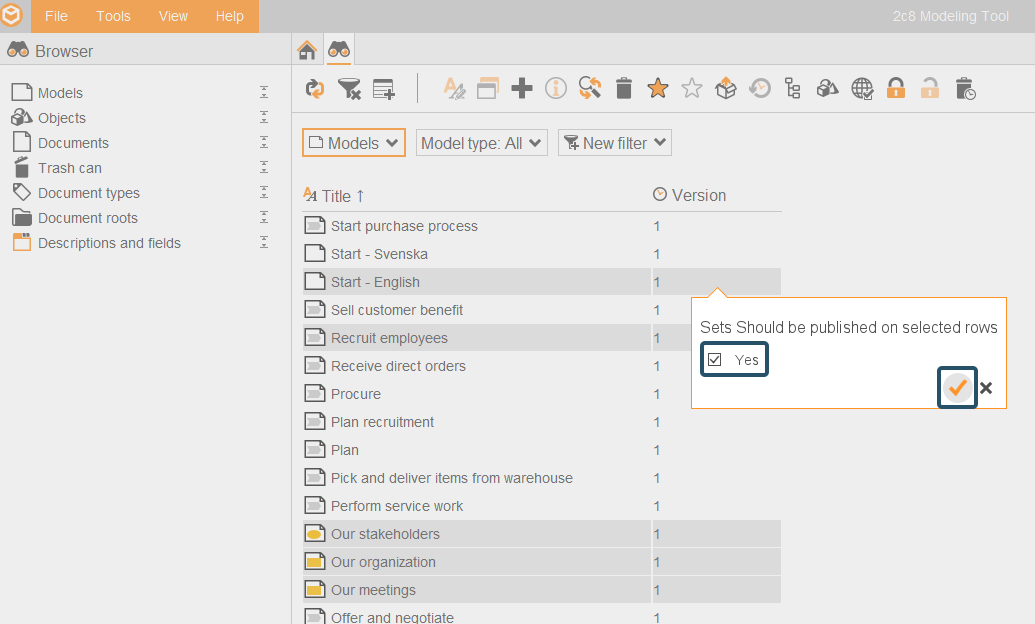The width and height of the screenshot is (1035, 624).
Task: Expand the Document roots section arrows
Action: click(264, 217)
